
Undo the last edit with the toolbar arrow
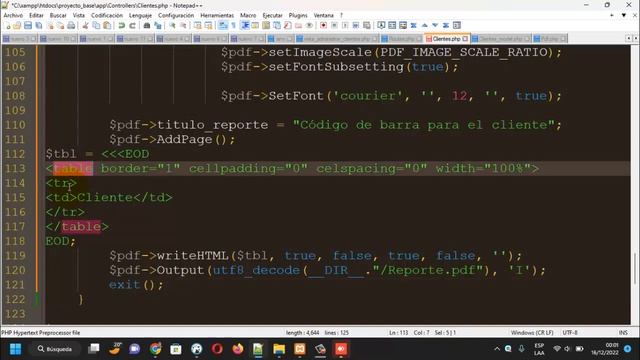tap(121, 26)
